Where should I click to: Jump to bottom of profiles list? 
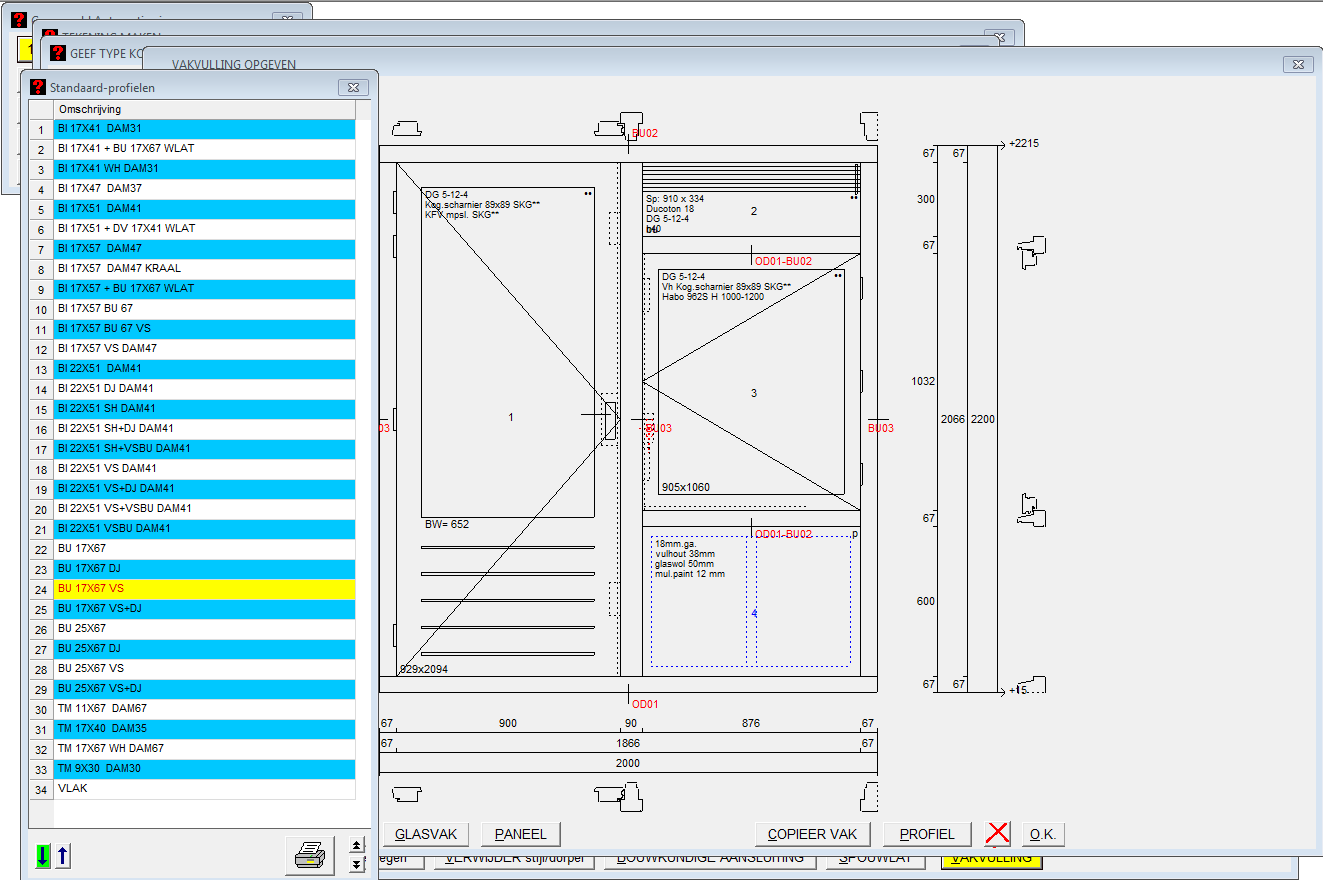[357, 864]
